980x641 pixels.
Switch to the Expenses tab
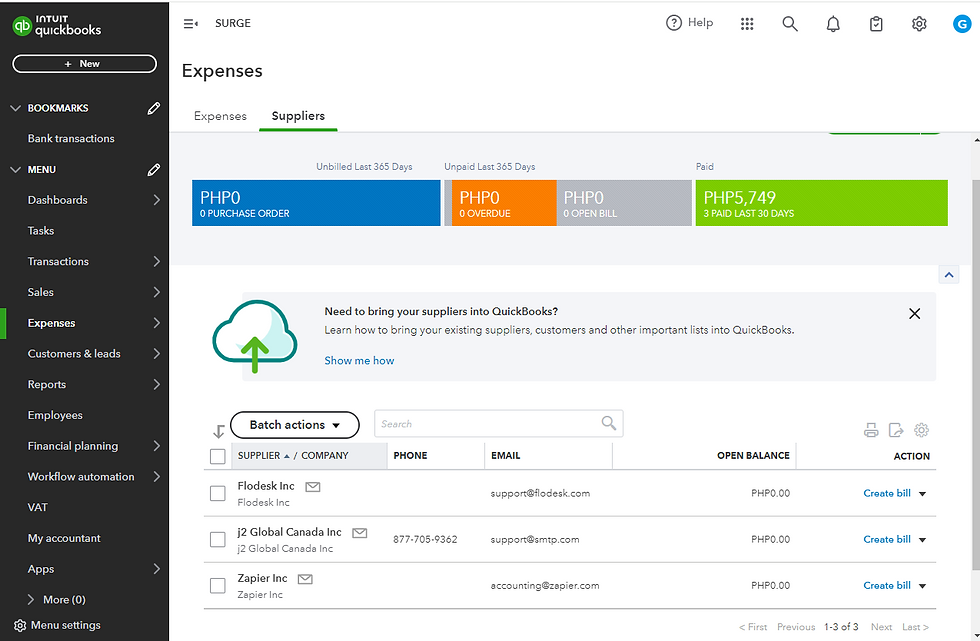pyautogui.click(x=220, y=116)
